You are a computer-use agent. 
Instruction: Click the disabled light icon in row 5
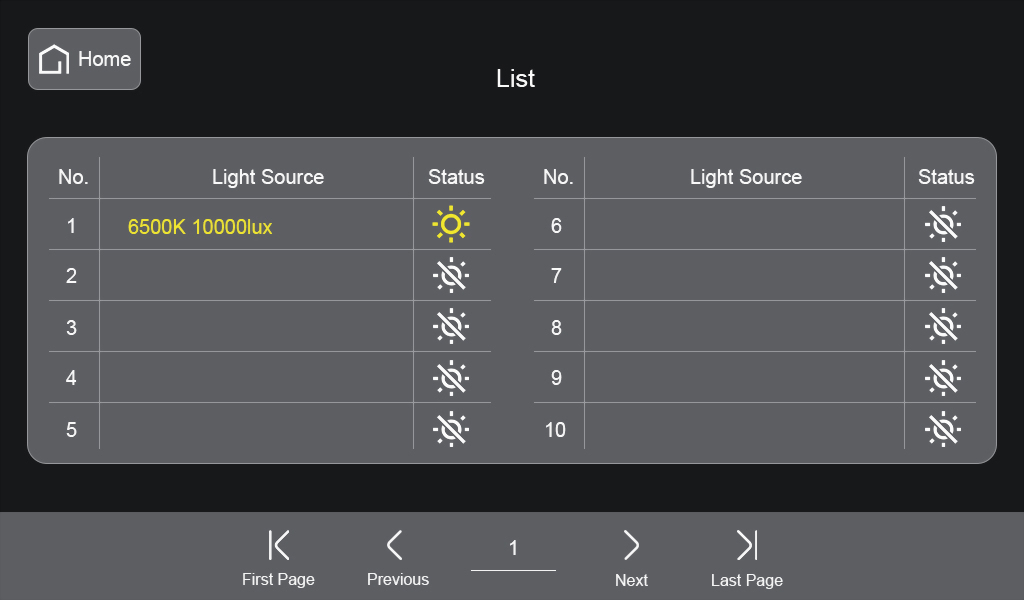click(x=451, y=429)
